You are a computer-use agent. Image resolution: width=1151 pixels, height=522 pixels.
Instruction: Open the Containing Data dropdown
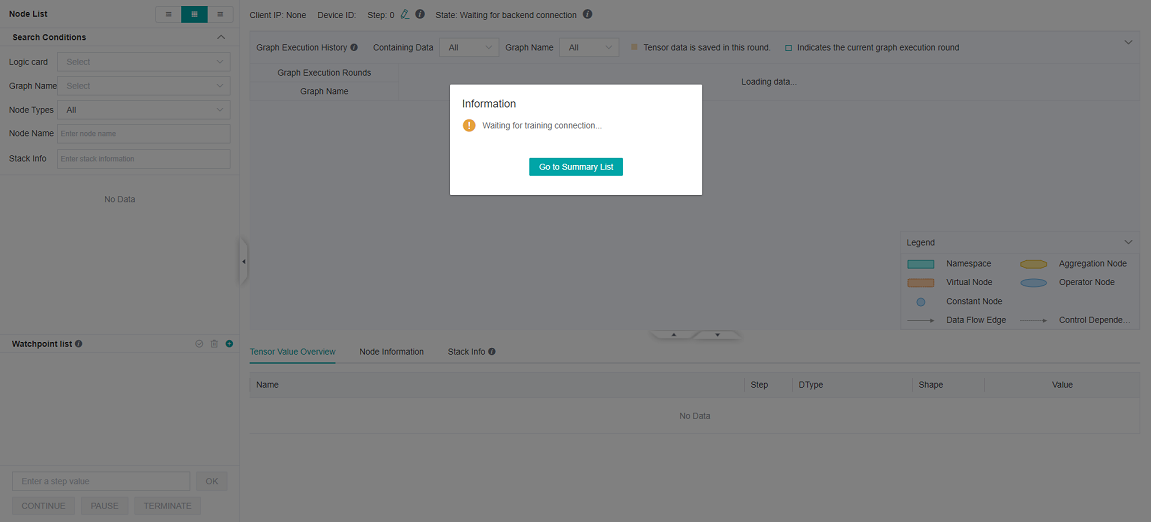[468, 47]
